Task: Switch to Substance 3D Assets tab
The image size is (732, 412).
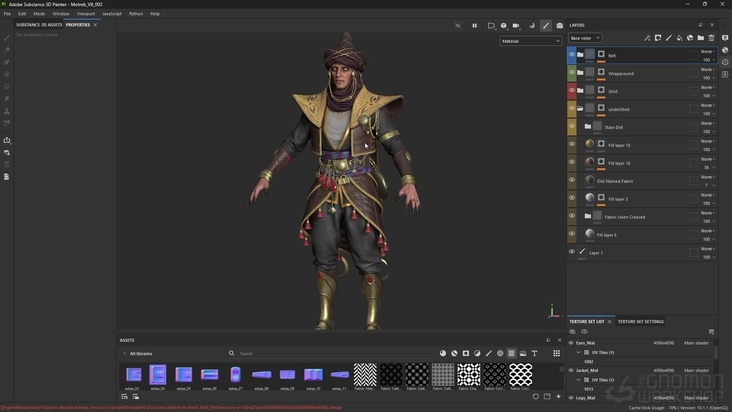Action: 39,25
